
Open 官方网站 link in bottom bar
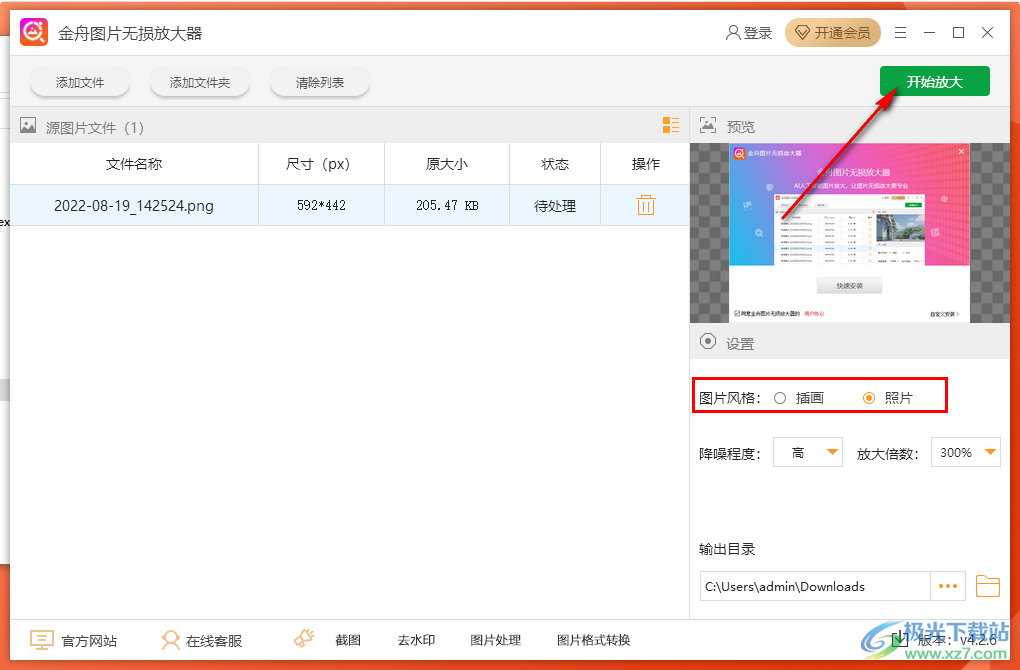click(x=89, y=641)
